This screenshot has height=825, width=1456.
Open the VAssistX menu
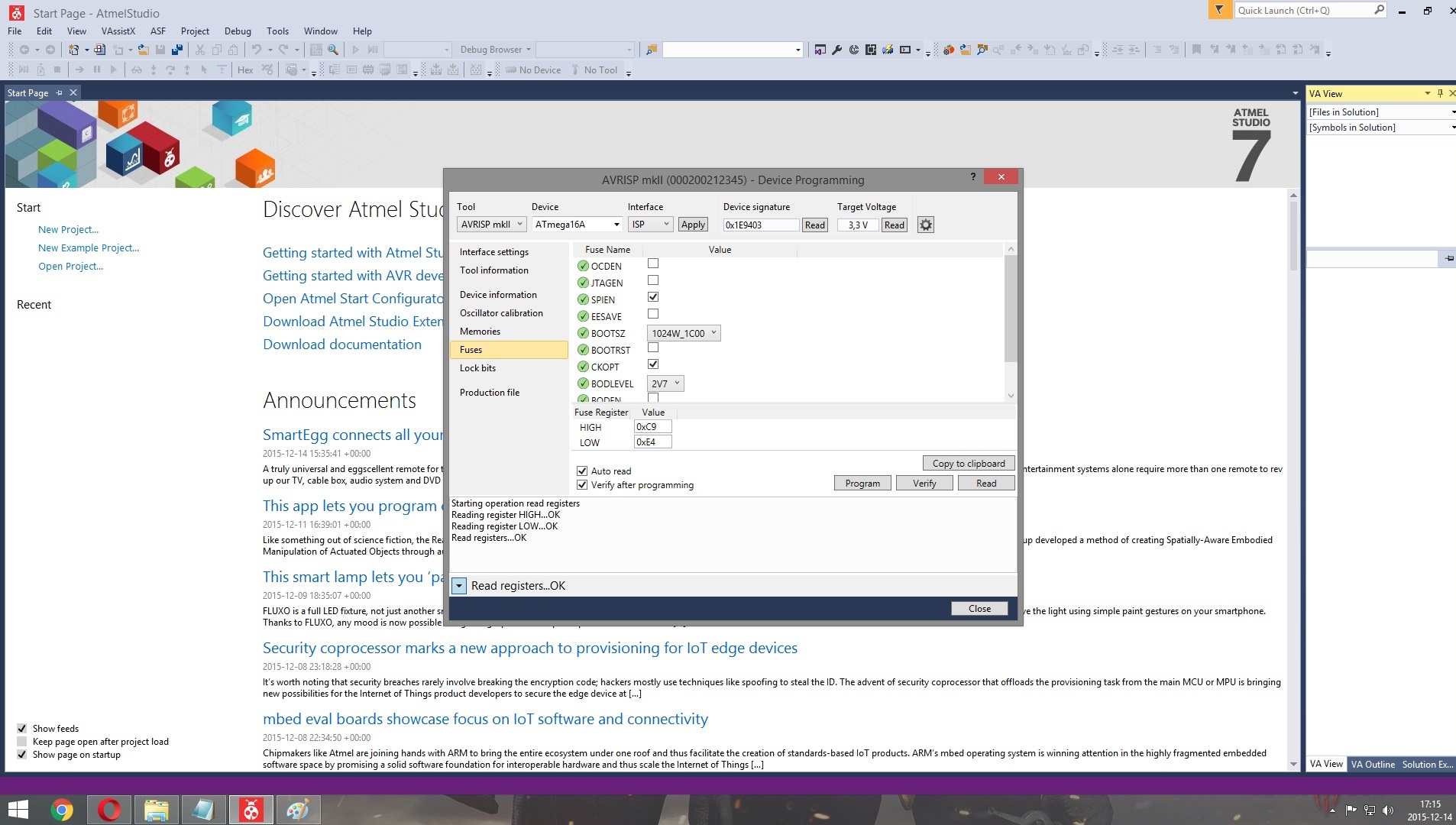(118, 31)
